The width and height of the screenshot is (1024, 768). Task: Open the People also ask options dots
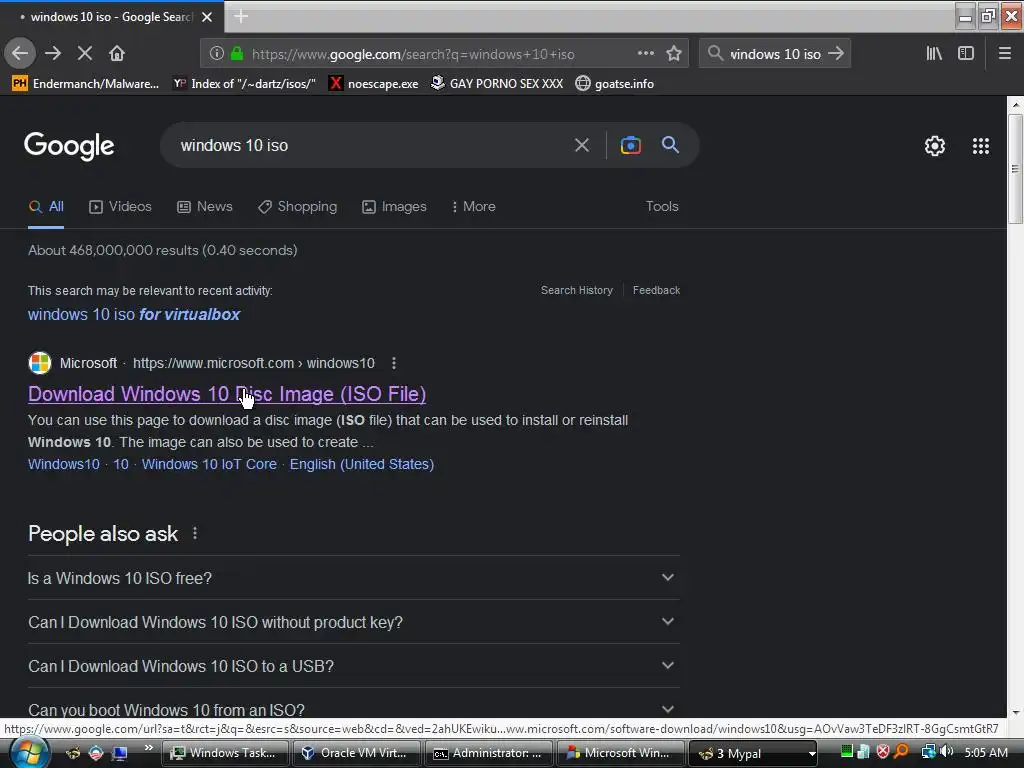195,534
